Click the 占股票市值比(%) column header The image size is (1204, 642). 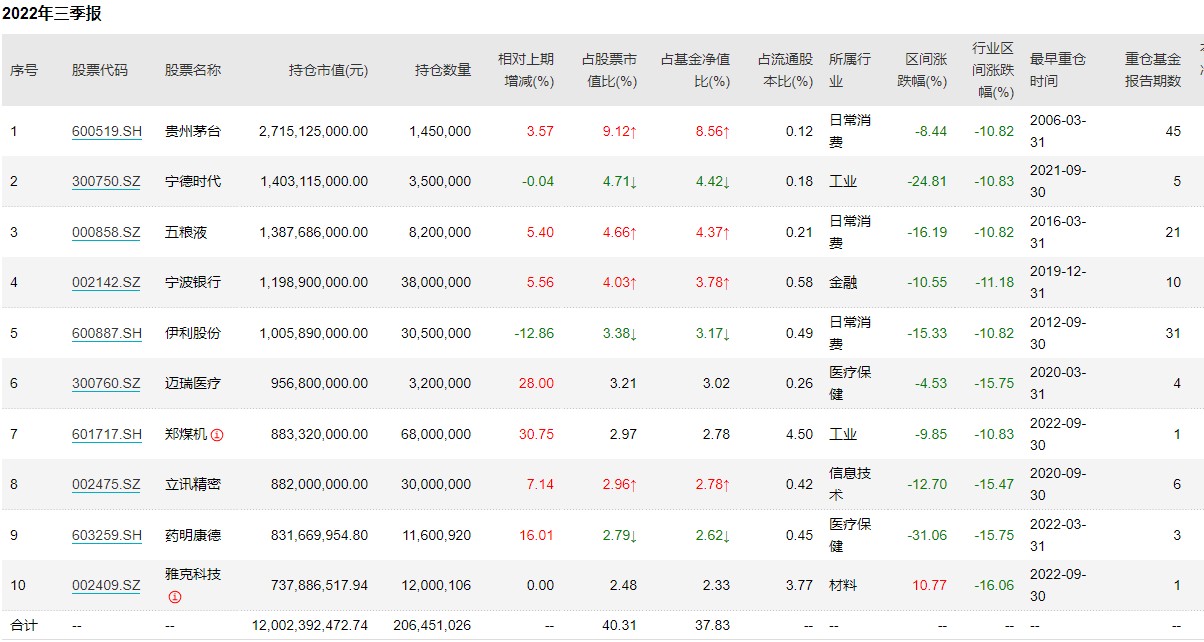pos(609,70)
